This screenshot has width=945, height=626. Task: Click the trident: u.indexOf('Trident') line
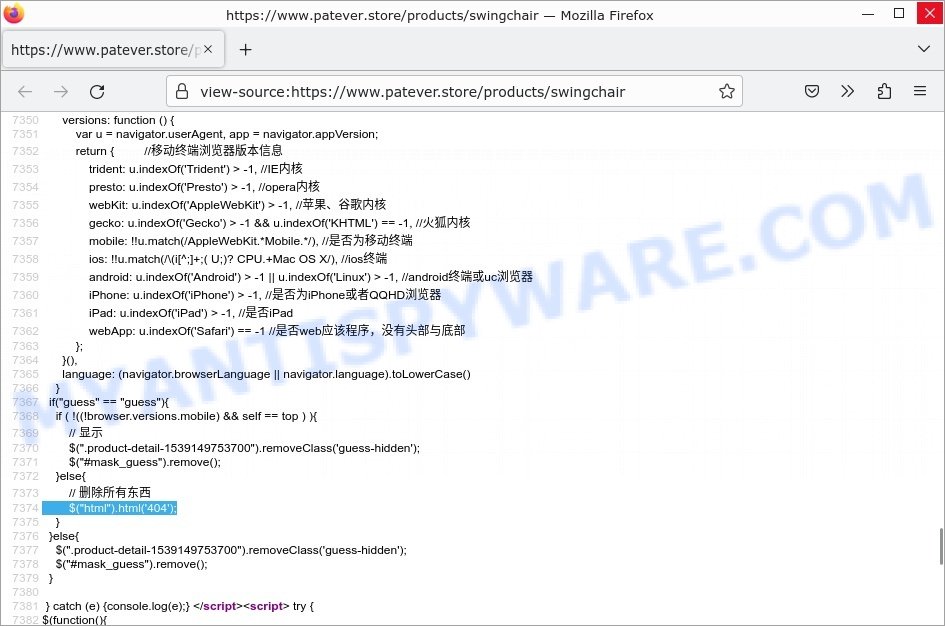pos(195,169)
